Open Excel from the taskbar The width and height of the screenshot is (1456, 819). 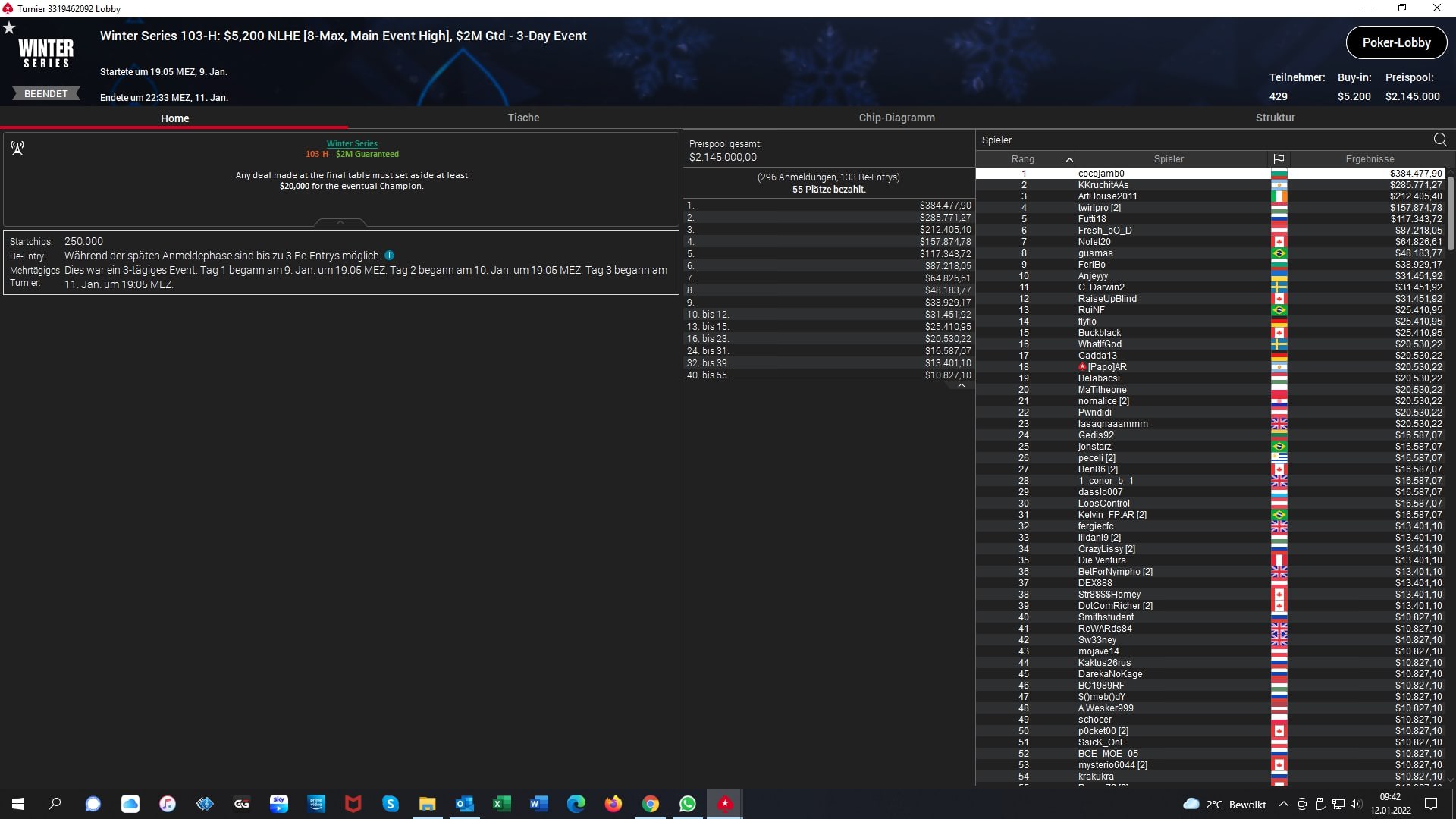click(502, 804)
